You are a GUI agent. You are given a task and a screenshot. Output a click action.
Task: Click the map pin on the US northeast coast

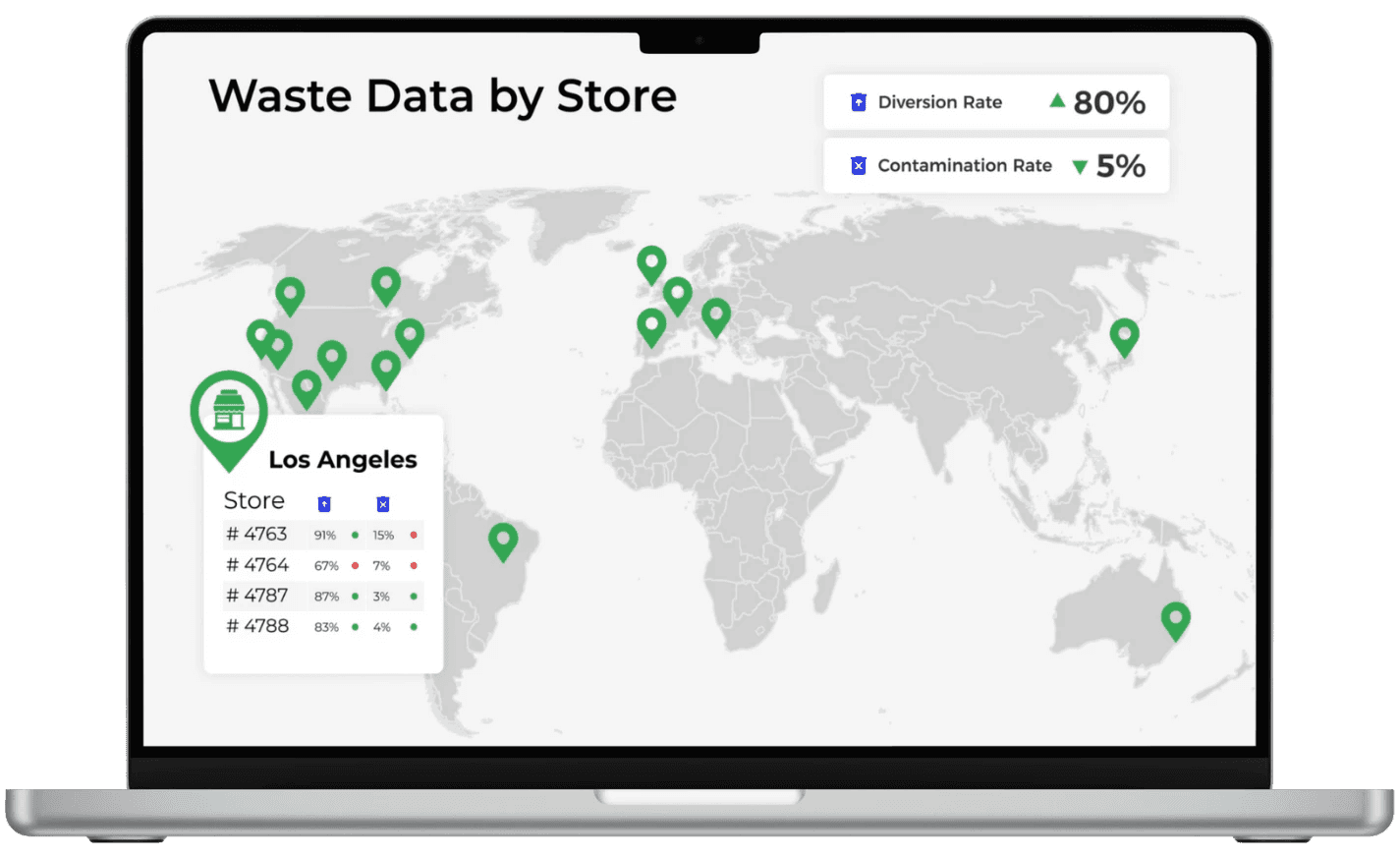(410, 338)
